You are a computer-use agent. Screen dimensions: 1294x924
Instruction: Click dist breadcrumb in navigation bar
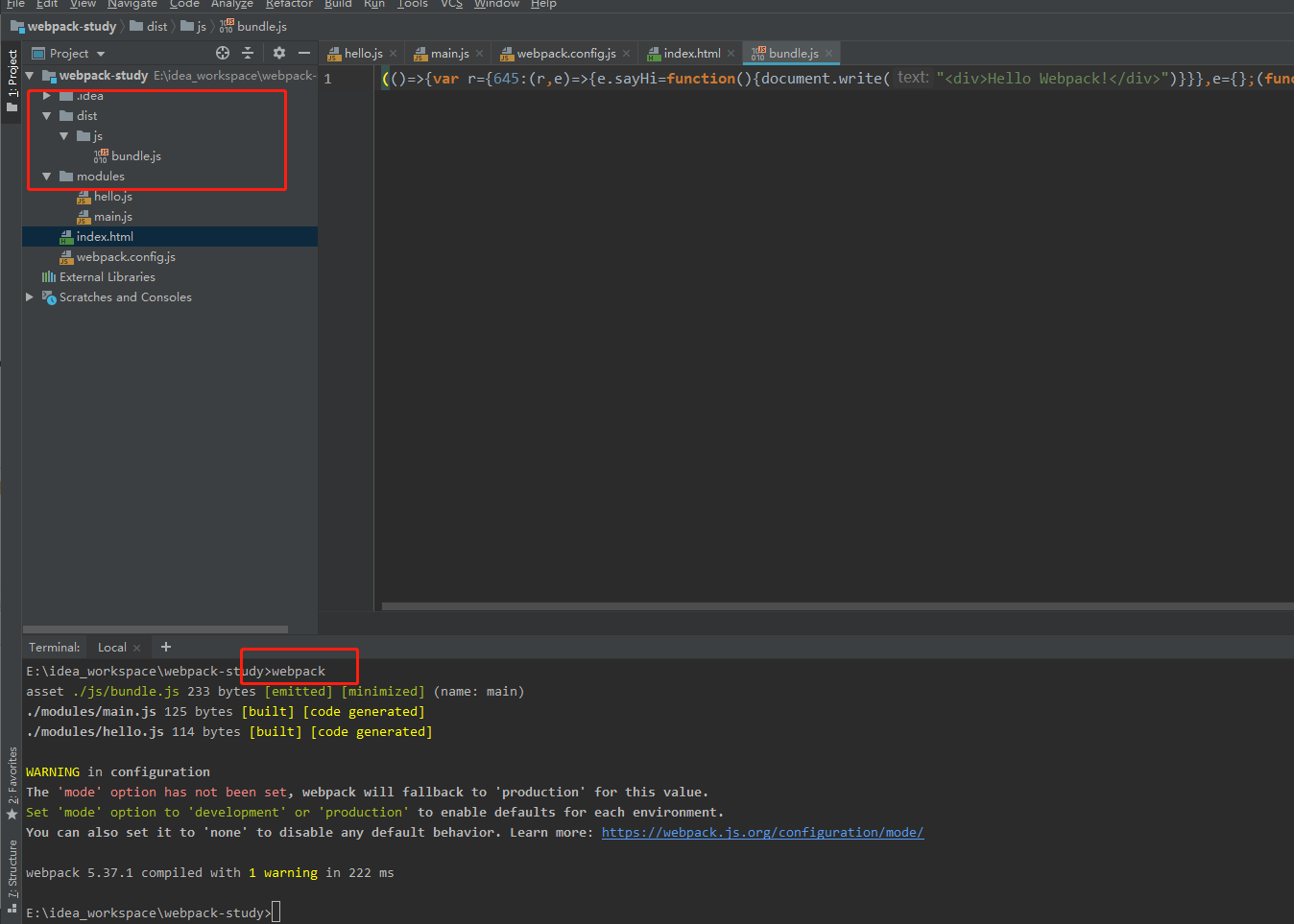point(149,27)
